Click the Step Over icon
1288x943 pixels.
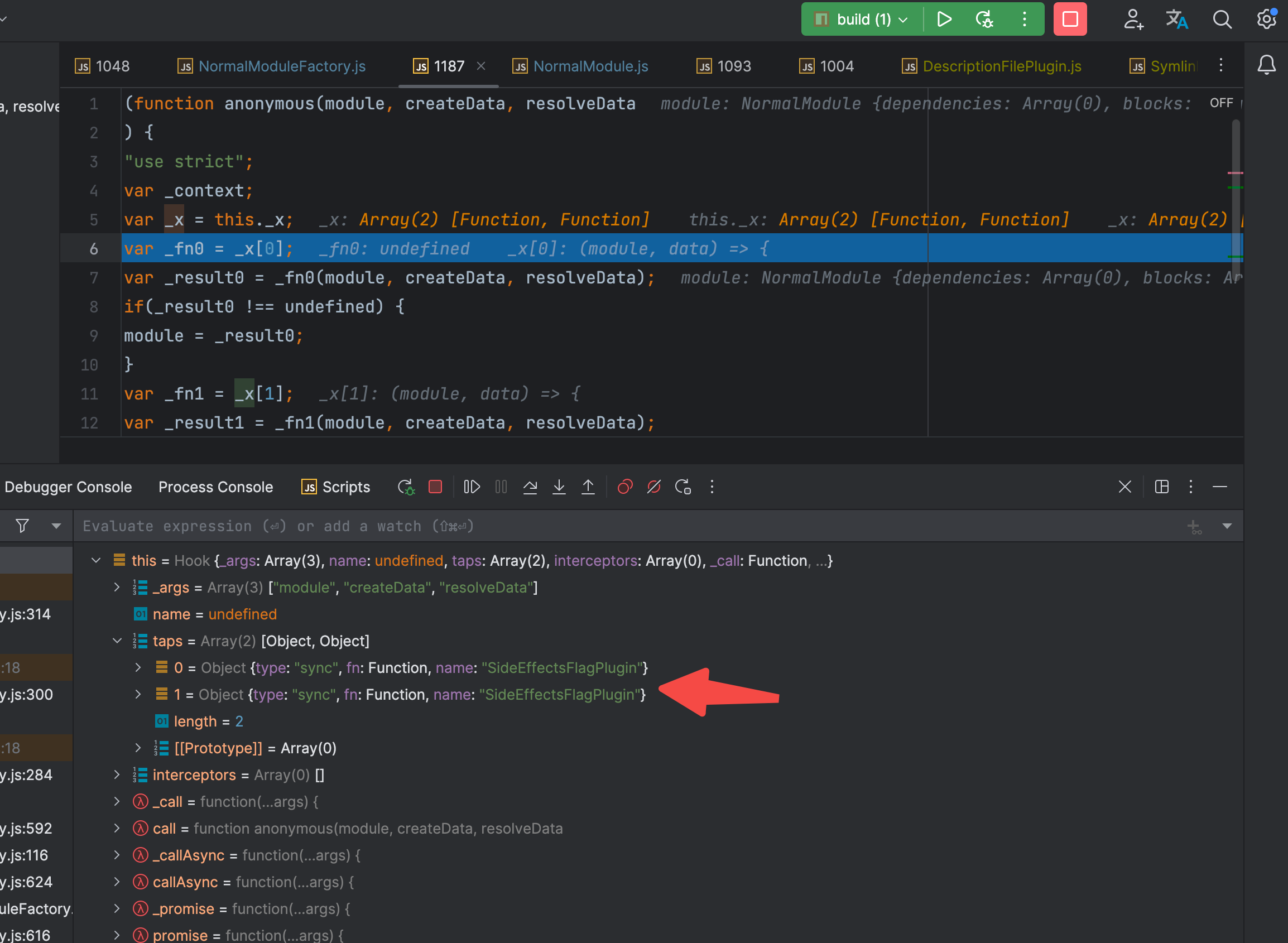[530, 487]
